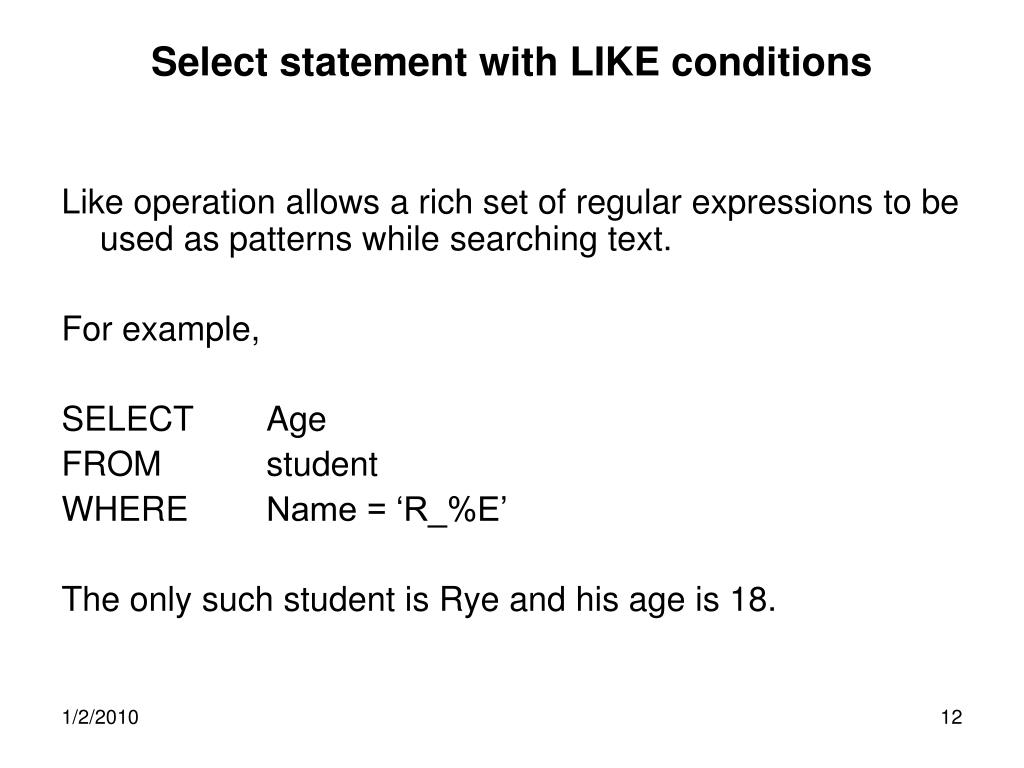Click the WHERE keyword

pos(125,509)
